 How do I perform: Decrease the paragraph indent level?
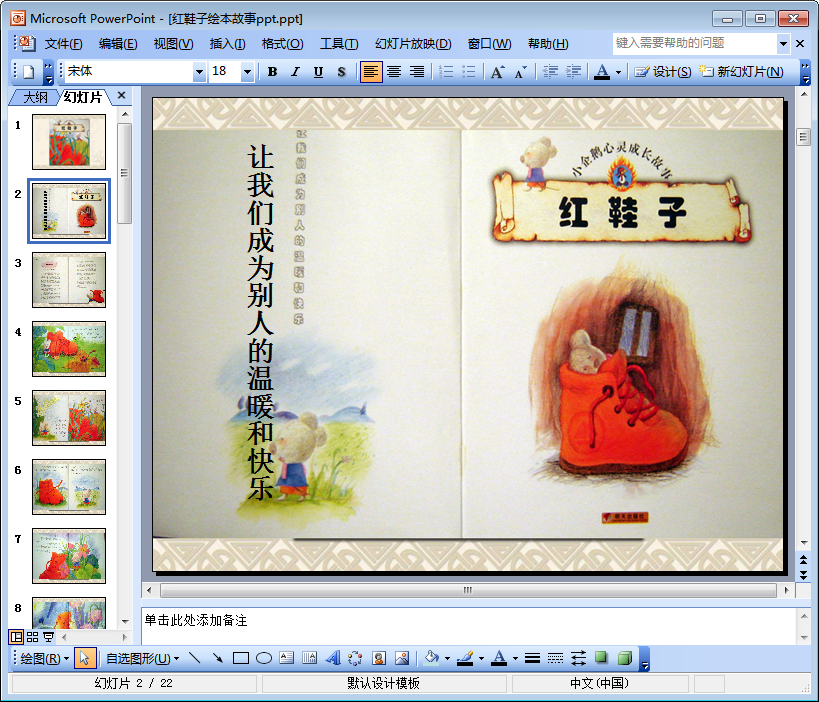click(x=551, y=72)
